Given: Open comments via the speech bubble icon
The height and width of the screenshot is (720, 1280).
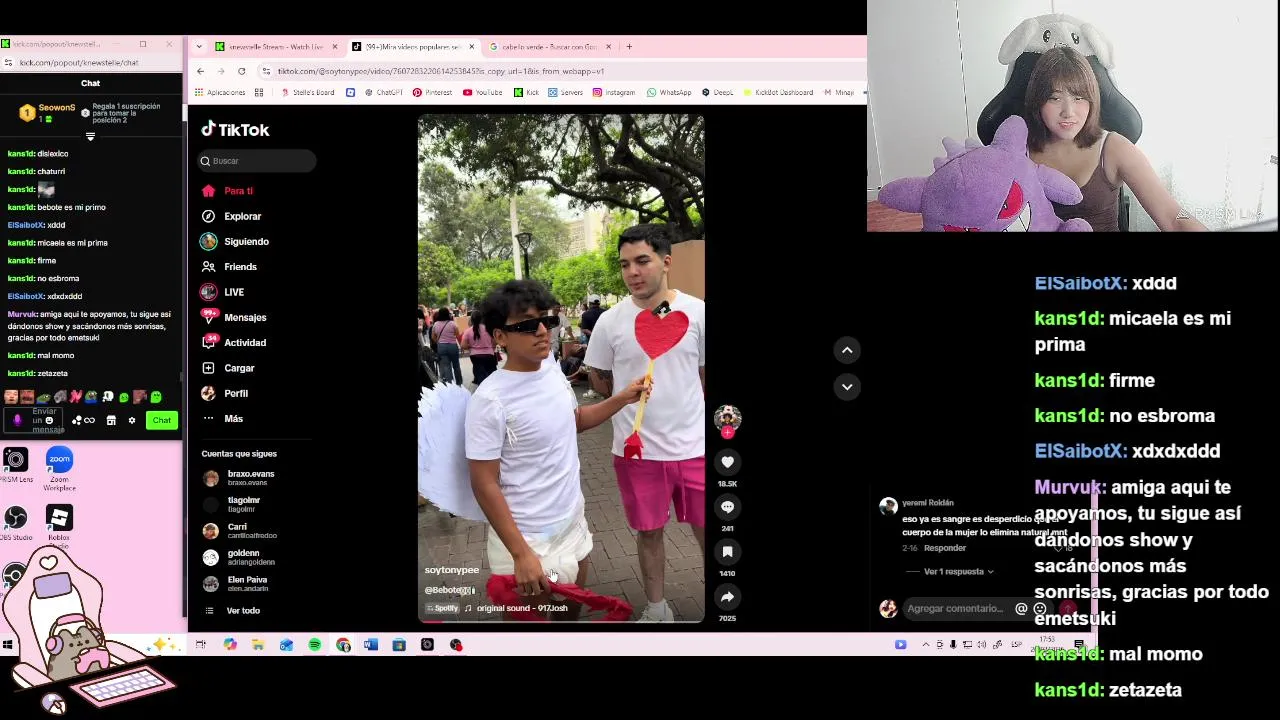Looking at the screenshot, I should (x=727, y=507).
